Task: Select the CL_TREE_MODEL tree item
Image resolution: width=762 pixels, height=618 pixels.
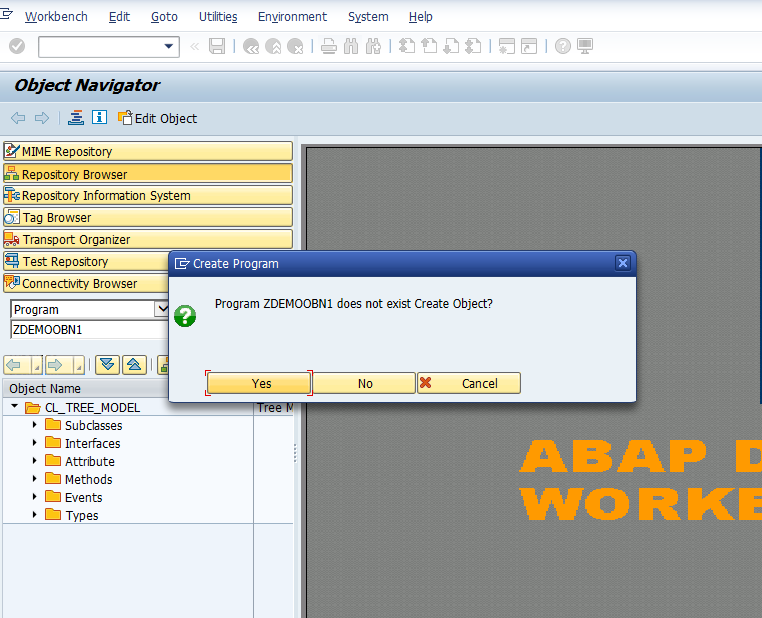Action: (x=92, y=408)
